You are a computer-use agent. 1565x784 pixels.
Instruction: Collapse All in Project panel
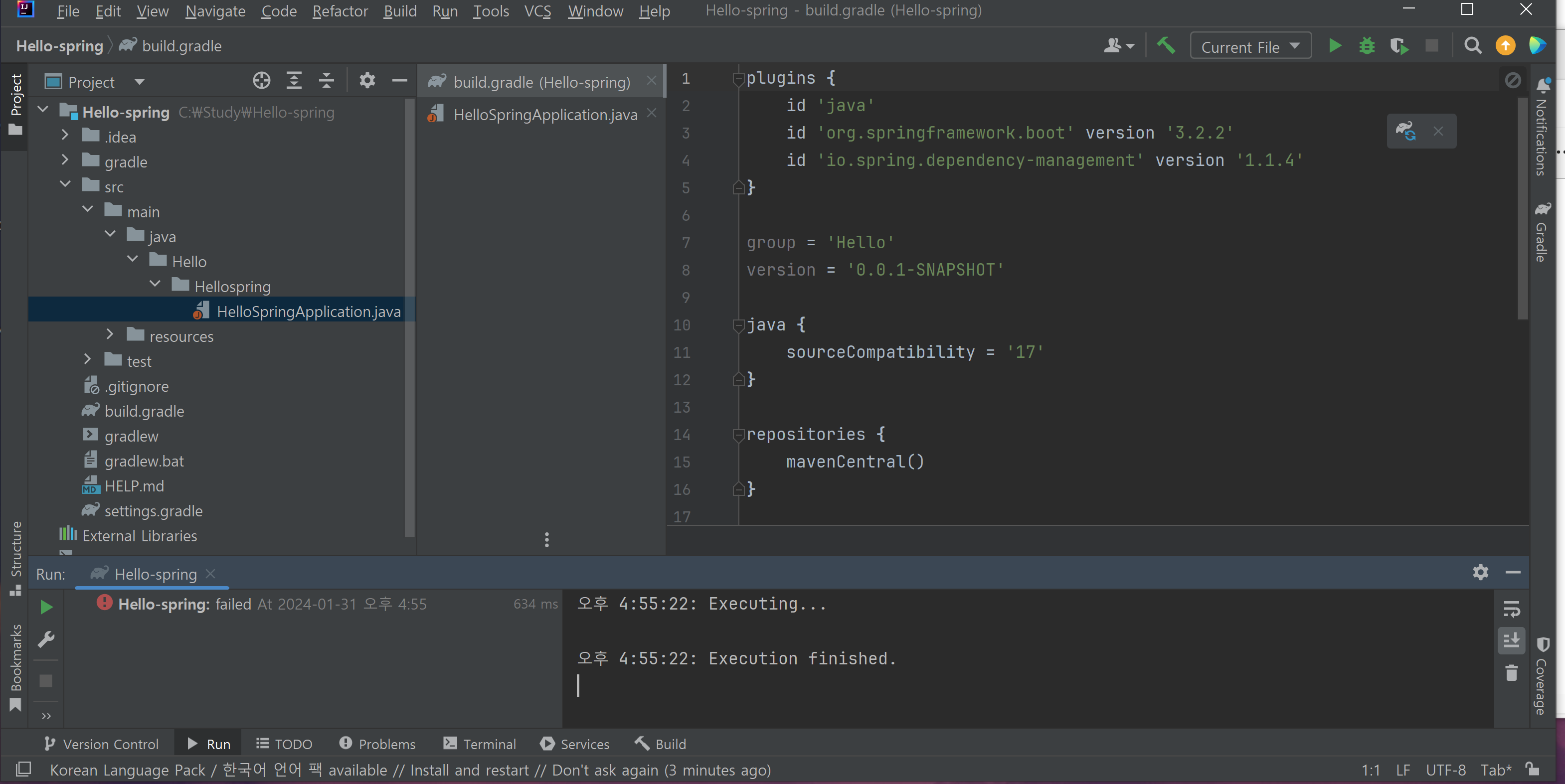[326, 81]
